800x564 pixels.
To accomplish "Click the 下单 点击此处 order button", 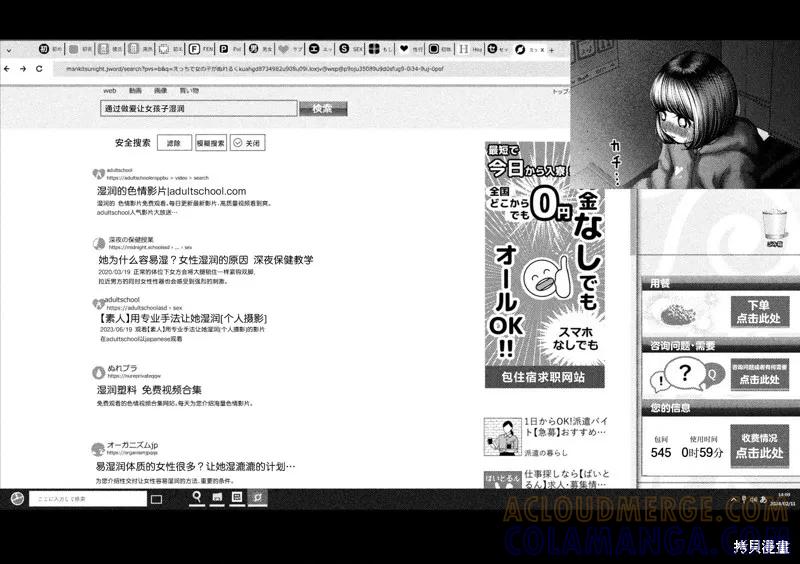I will tap(760, 311).
